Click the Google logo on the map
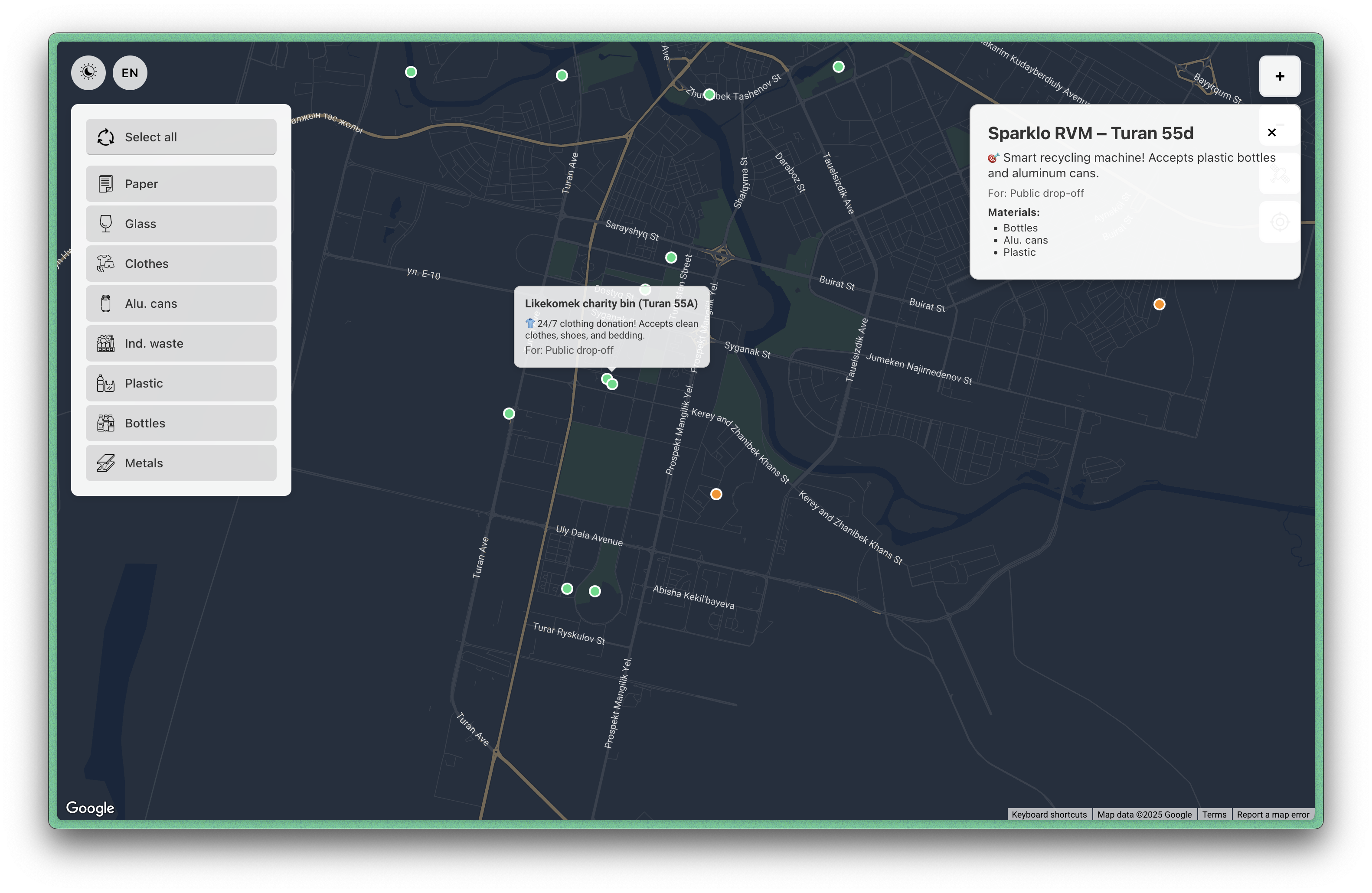The width and height of the screenshot is (1372, 893). point(90,808)
